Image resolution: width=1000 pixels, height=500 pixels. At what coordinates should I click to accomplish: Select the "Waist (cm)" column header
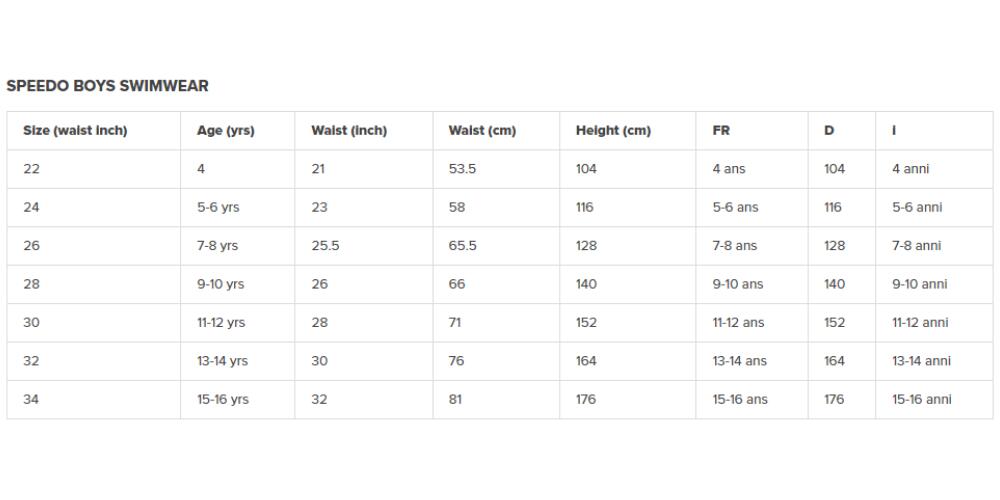[482, 131]
